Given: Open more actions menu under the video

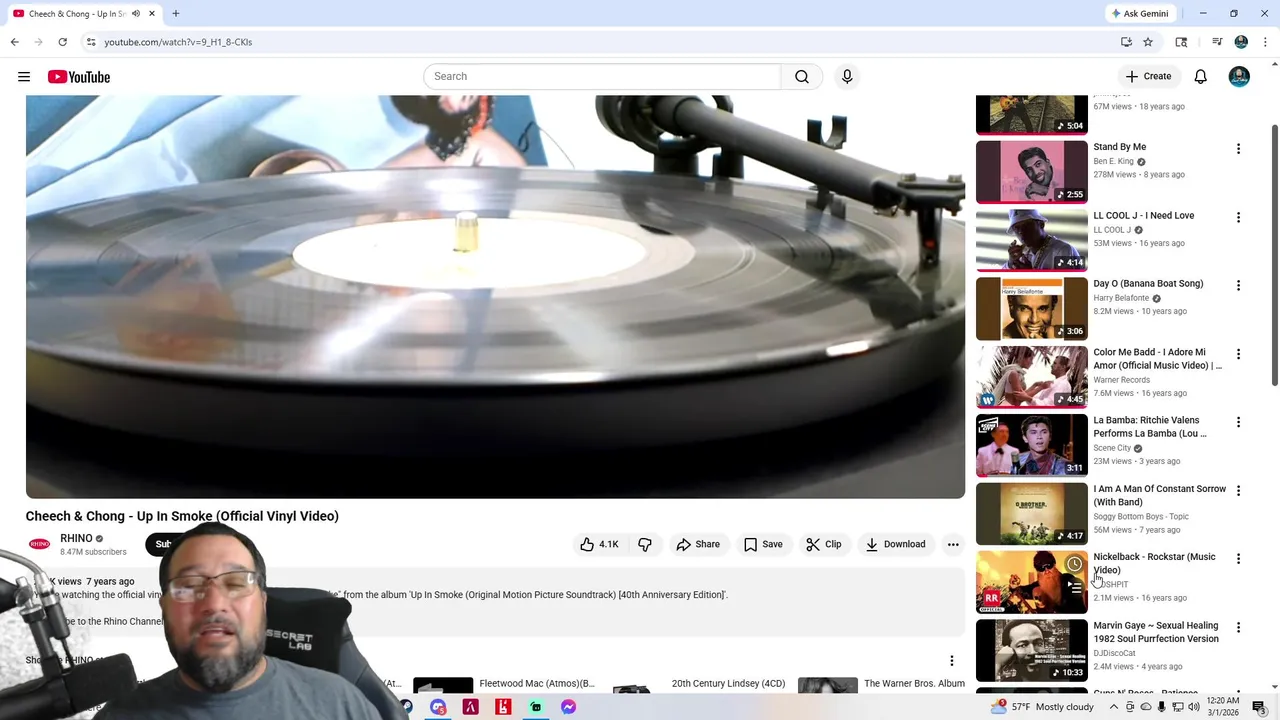Looking at the screenshot, I should click(953, 544).
